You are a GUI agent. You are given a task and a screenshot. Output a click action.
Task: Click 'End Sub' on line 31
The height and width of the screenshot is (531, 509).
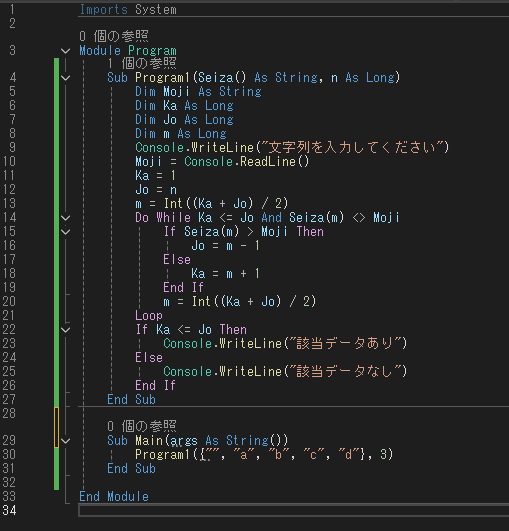[131, 468]
